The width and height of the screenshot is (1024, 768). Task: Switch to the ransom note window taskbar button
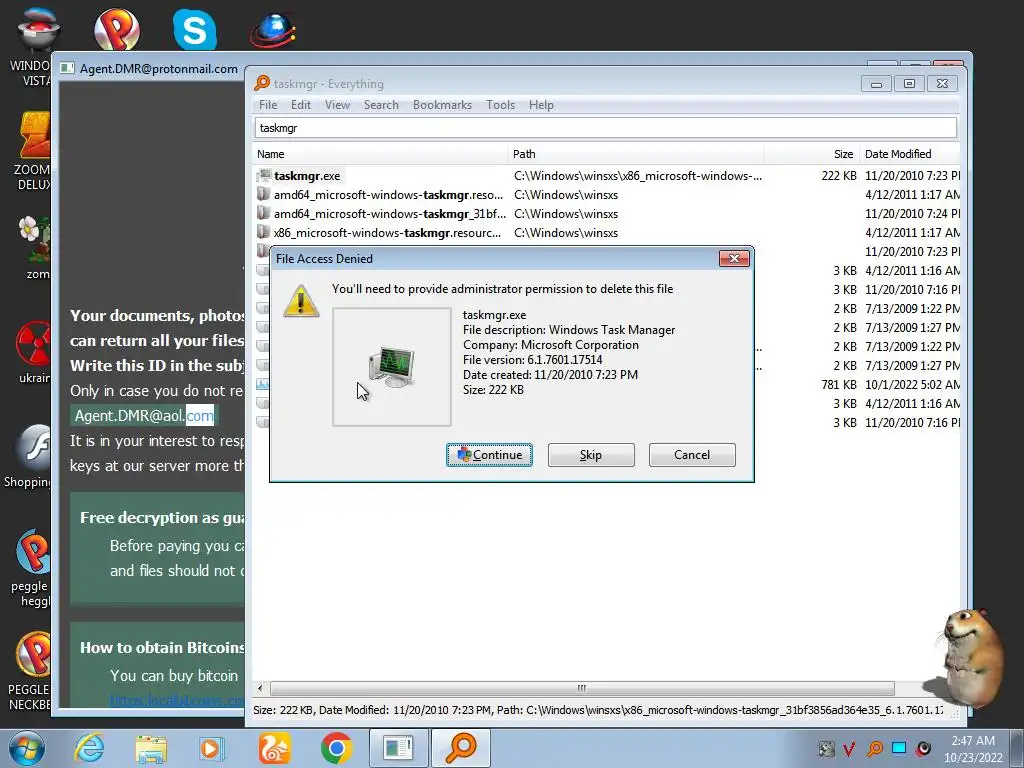pos(398,748)
